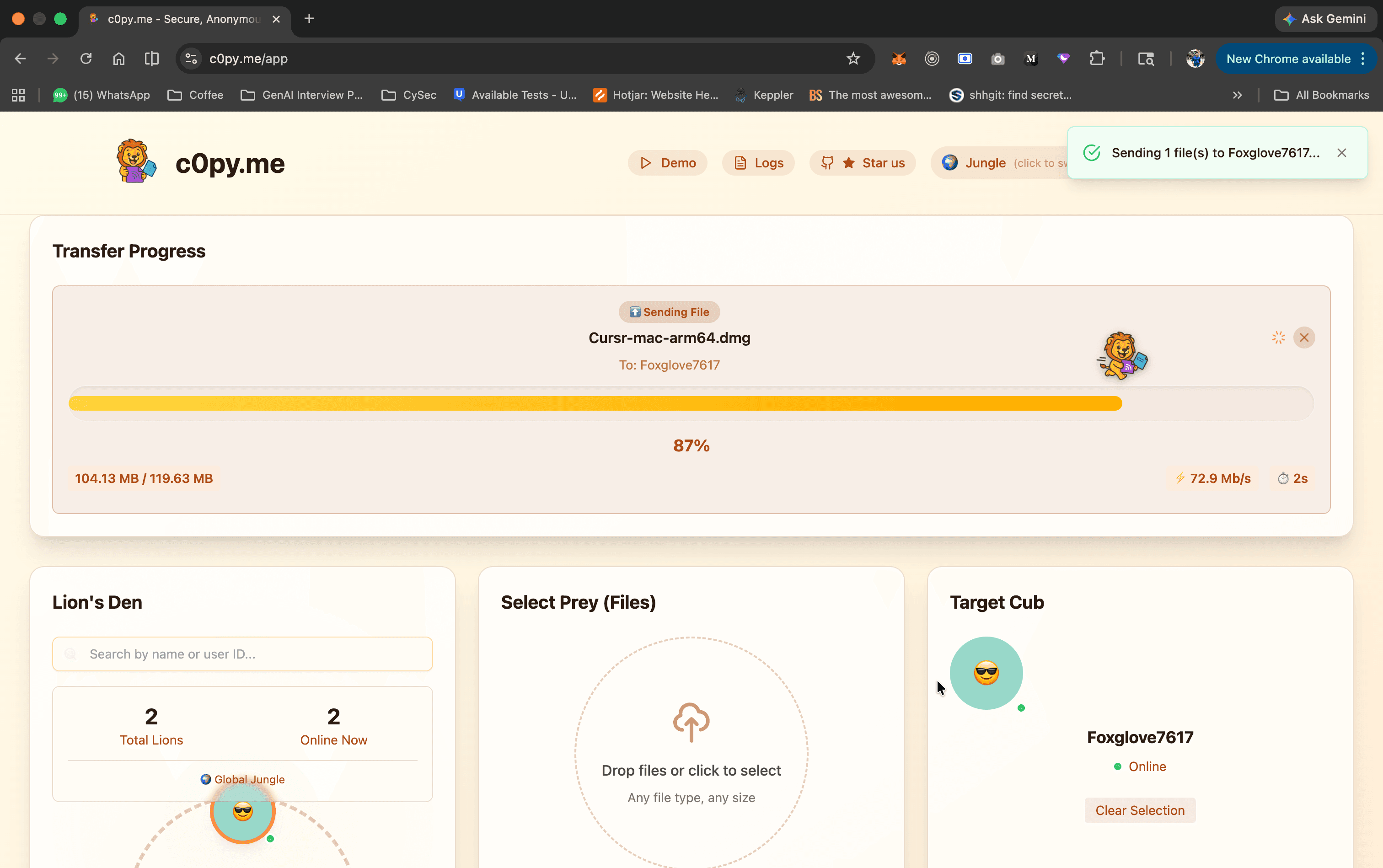
Task: Click the Sending File badge
Action: click(669, 312)
